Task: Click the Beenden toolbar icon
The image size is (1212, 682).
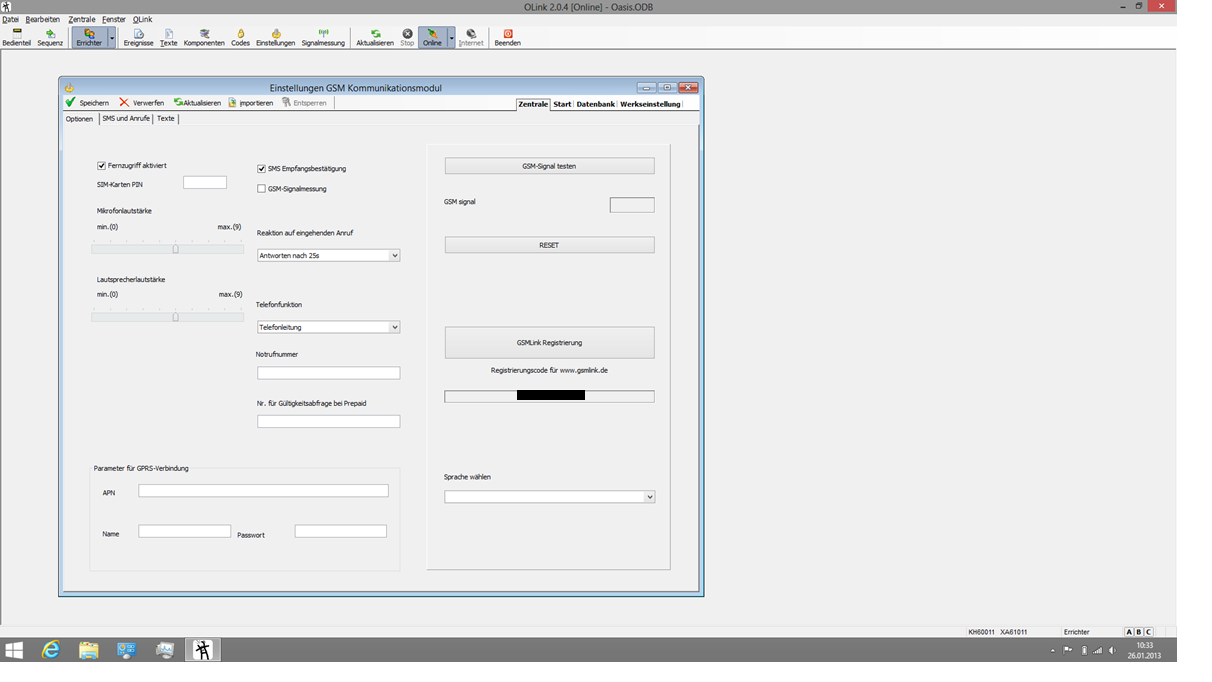Action: [x=507, y=37]
